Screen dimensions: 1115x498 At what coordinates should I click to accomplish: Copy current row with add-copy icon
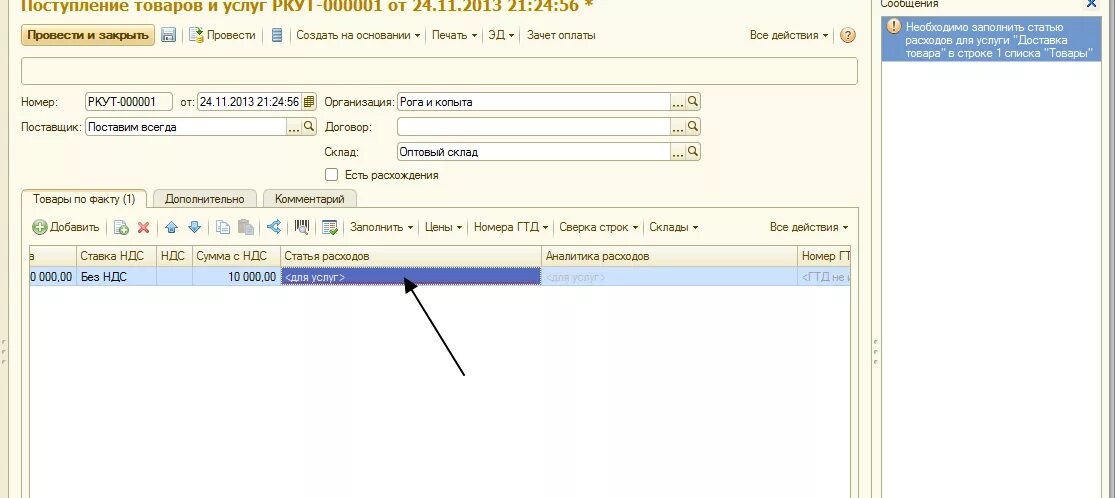pos(122,227)
